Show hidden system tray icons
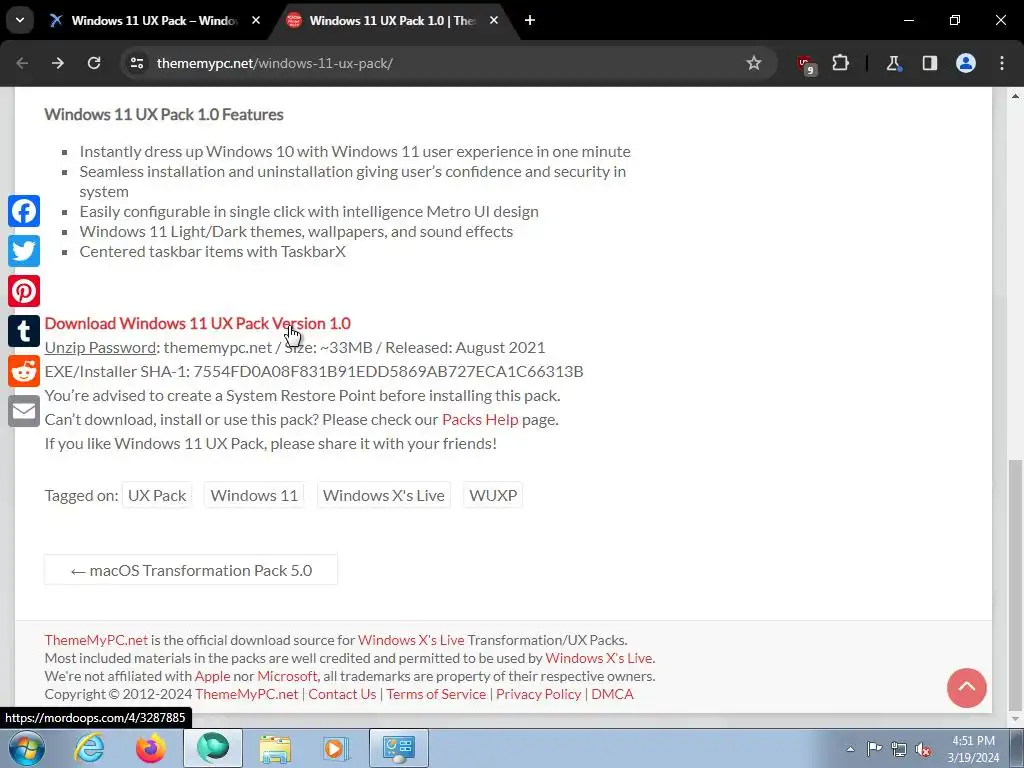Viewport: 1024px width, 768px height. [x=850, y=749]
